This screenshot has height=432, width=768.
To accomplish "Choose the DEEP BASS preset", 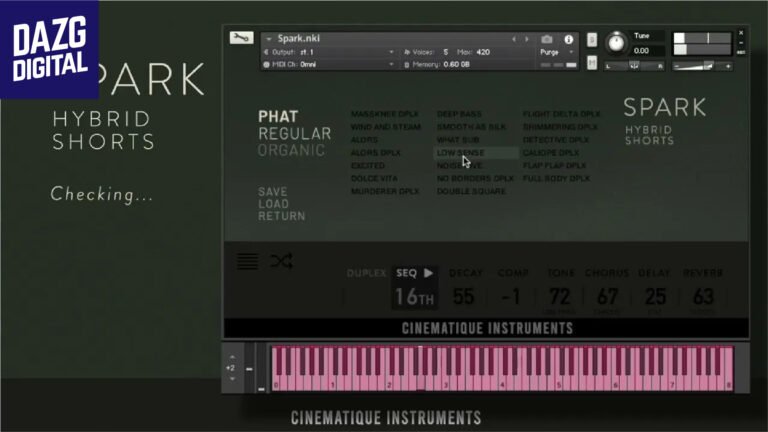I will [458, 114].
